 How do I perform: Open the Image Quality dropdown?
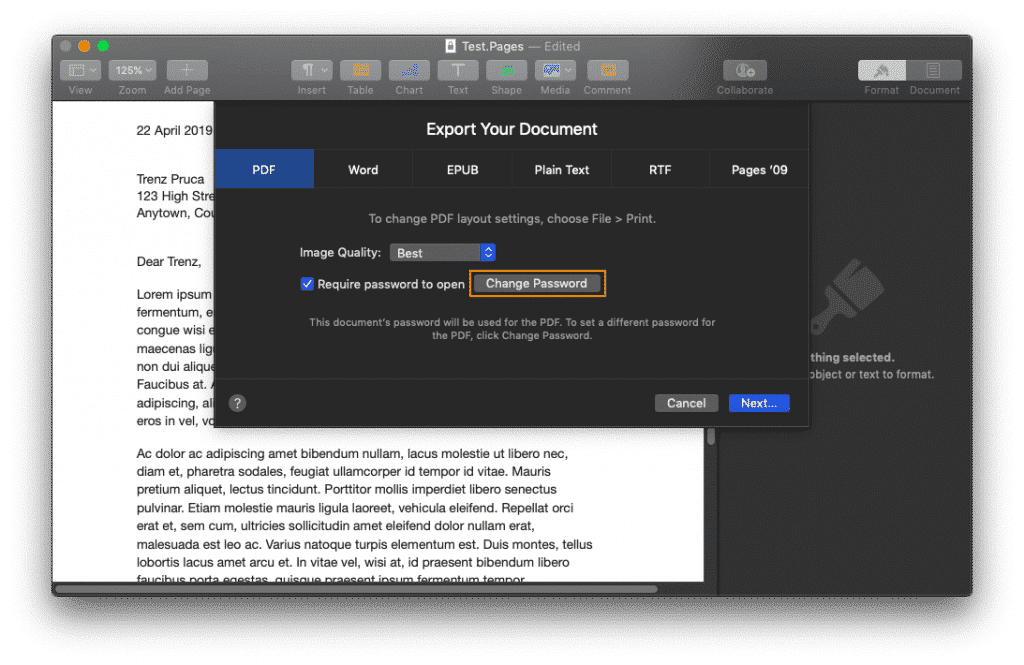443,253
